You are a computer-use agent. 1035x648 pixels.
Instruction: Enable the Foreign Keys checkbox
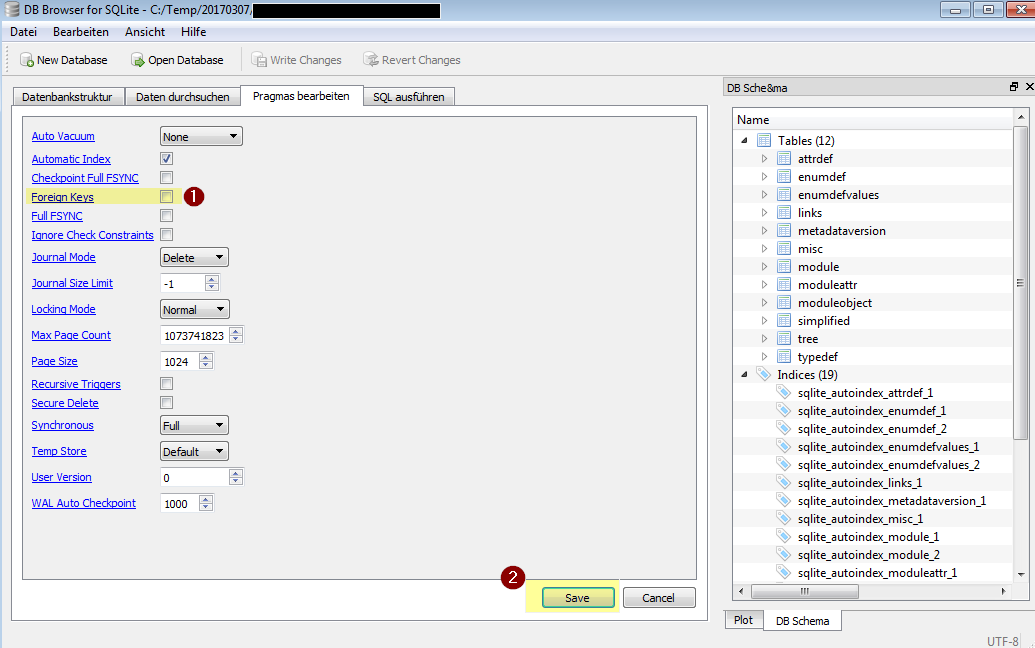point(167,197)
